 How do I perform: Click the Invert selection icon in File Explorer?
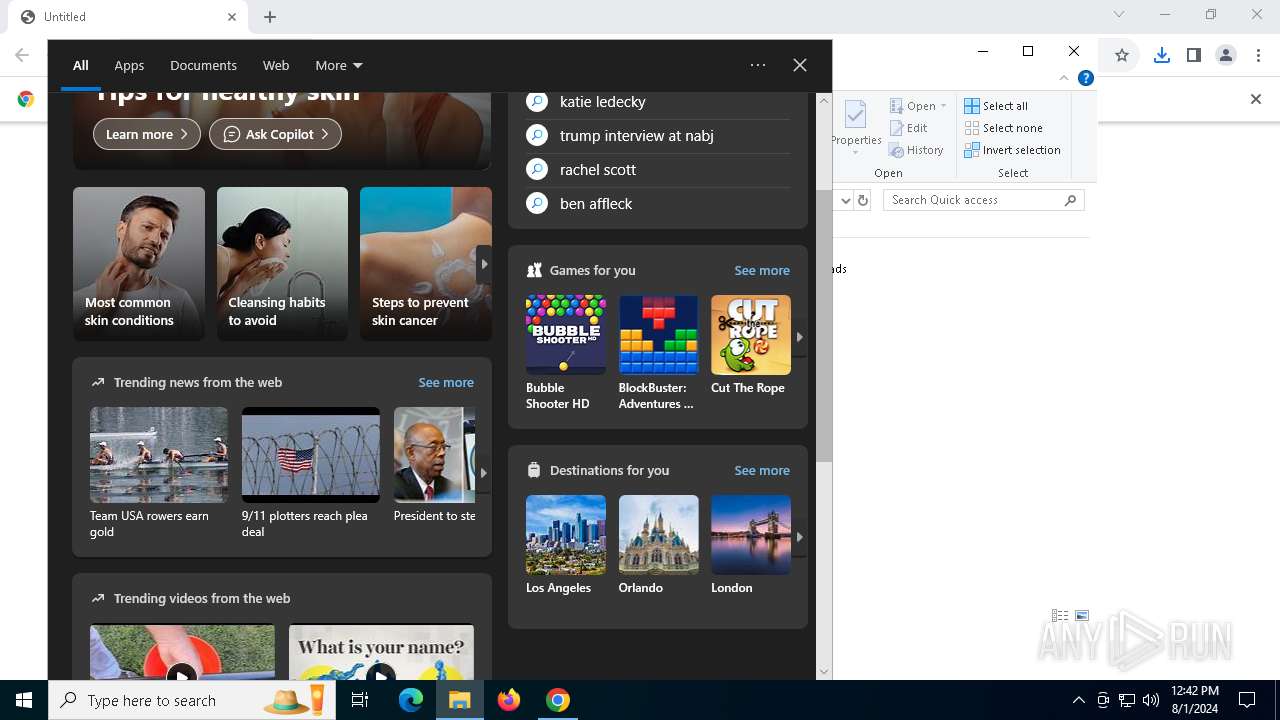pos(972,150)
